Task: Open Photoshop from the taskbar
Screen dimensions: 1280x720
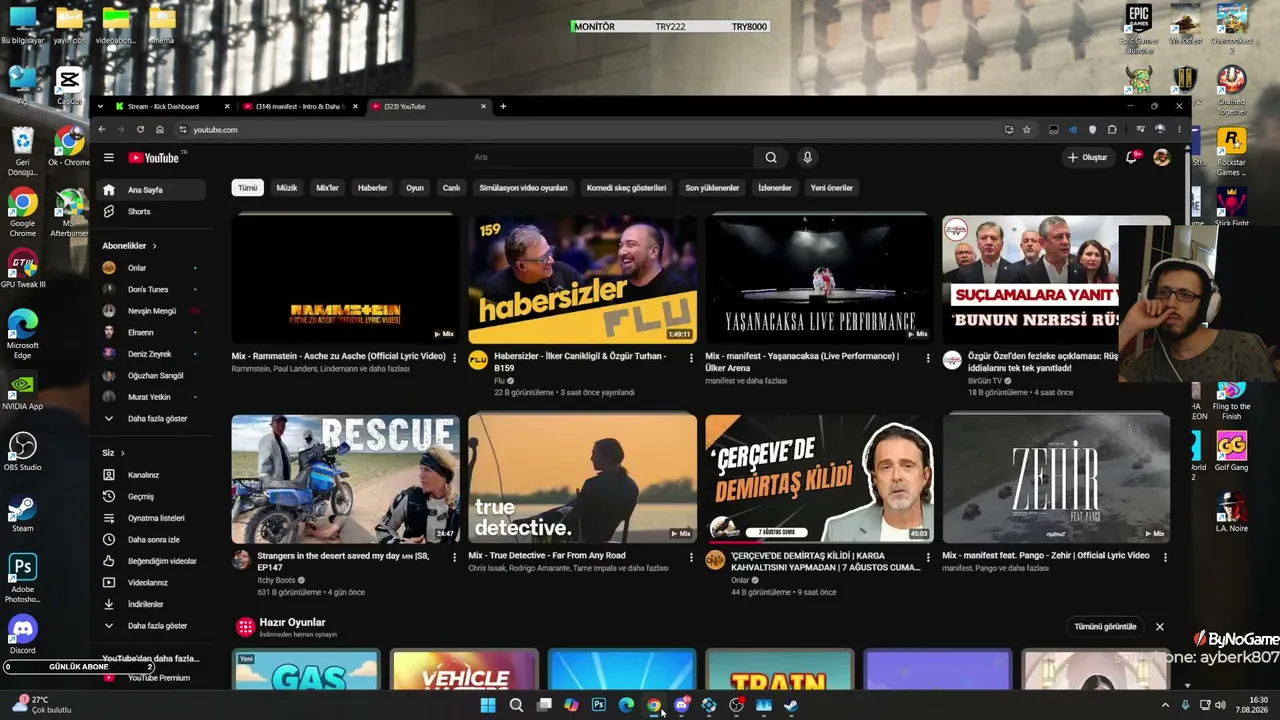Action: click(x=598, y=705)
